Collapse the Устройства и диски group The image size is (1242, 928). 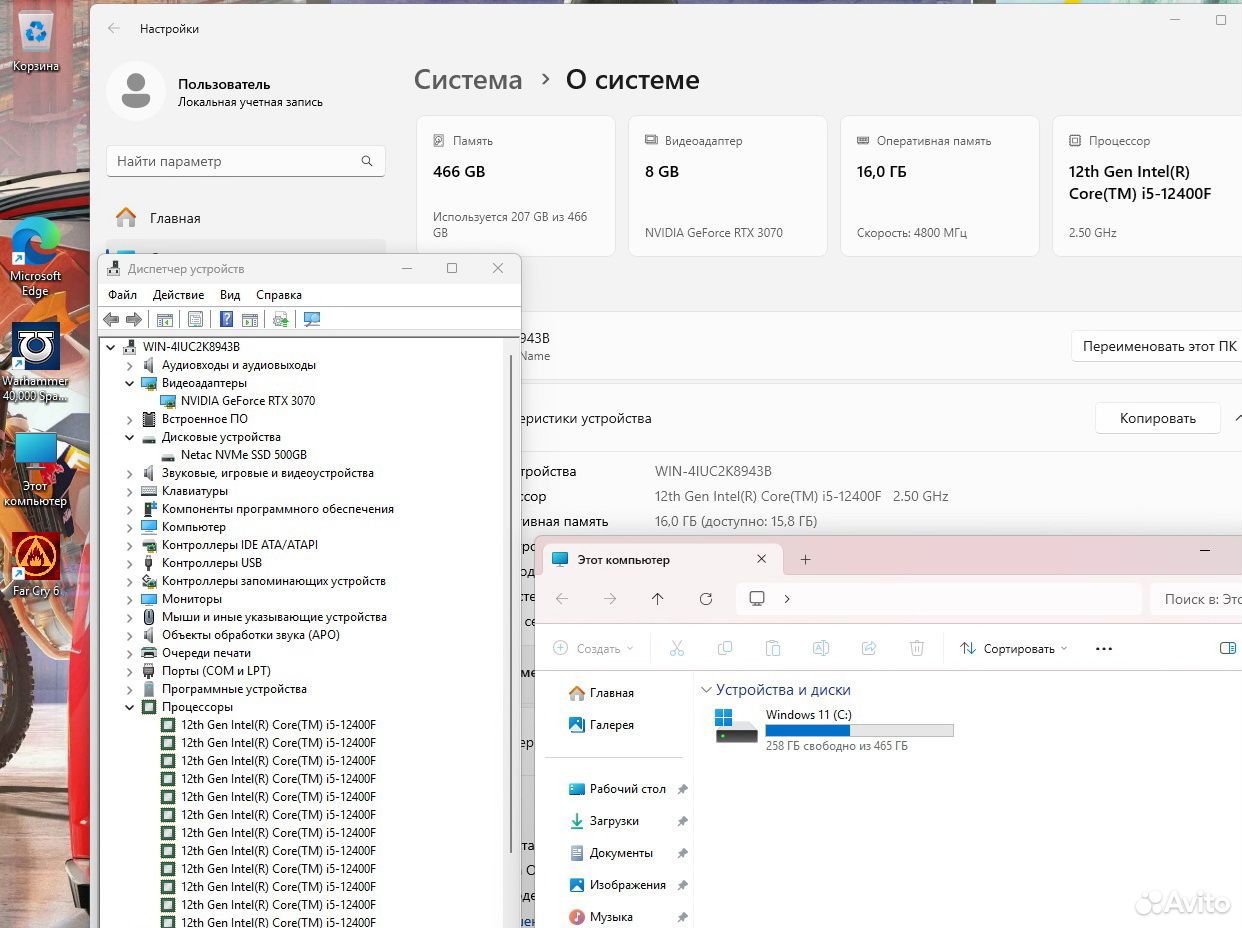point(706,690)
